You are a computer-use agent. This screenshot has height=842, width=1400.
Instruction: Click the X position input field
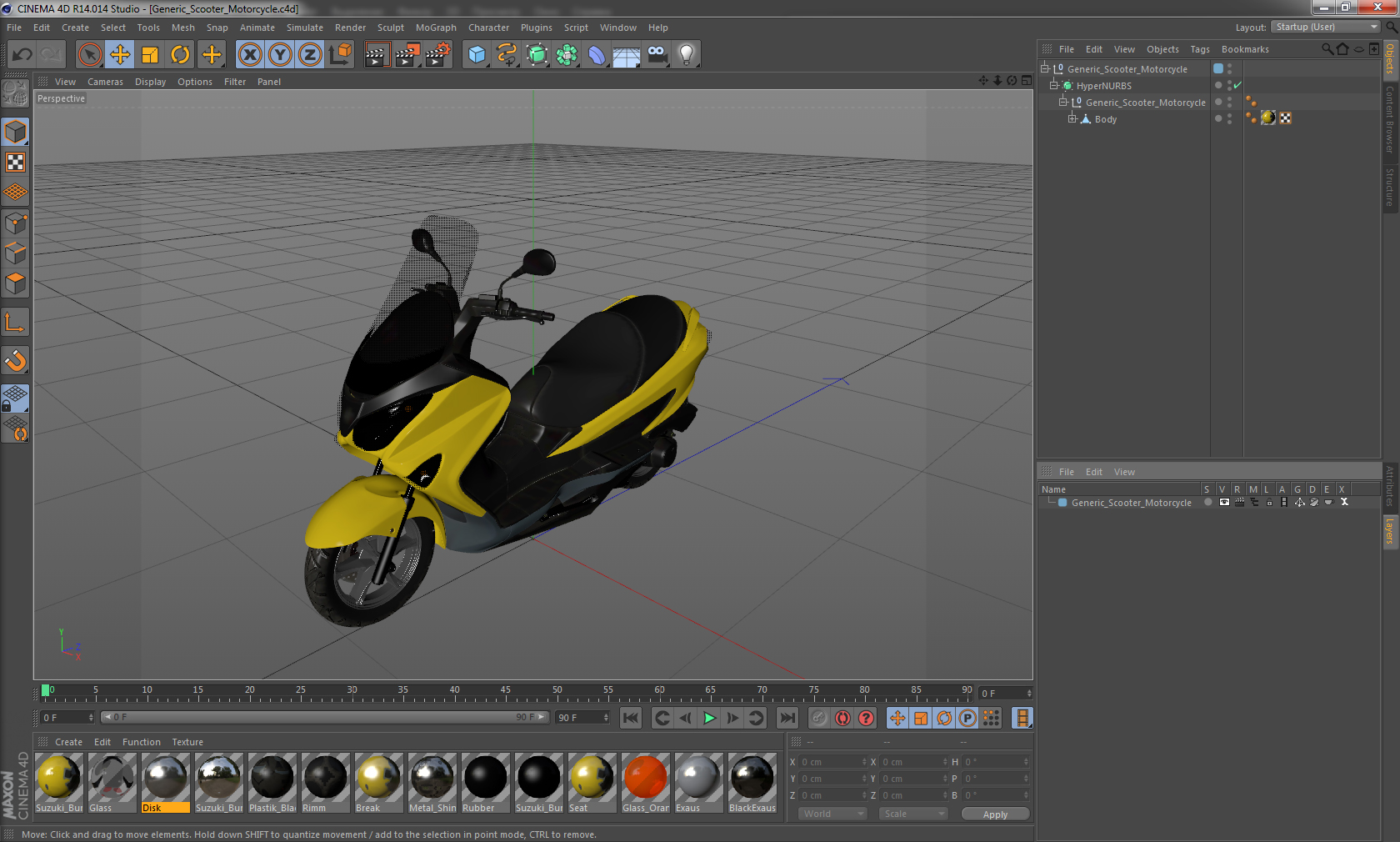(832, 762)
